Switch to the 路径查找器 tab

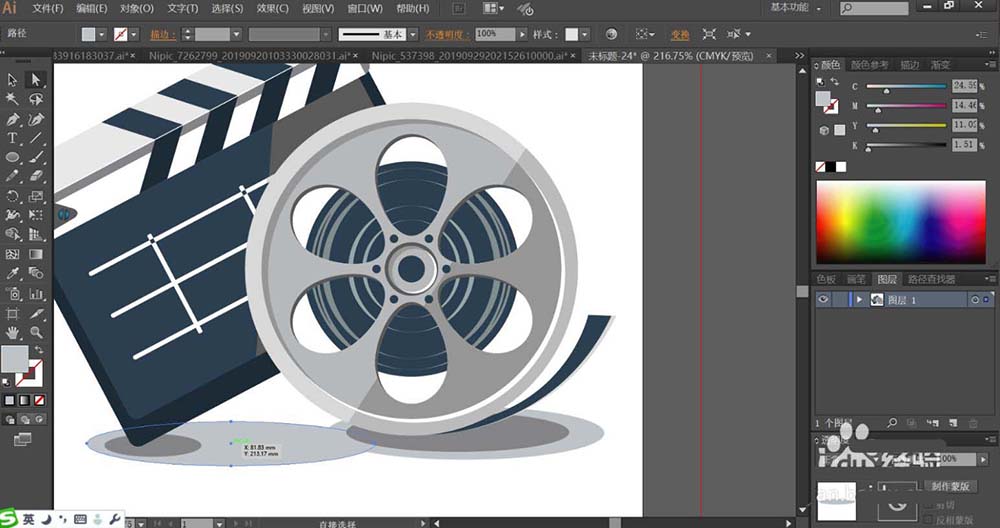[929, 279]
